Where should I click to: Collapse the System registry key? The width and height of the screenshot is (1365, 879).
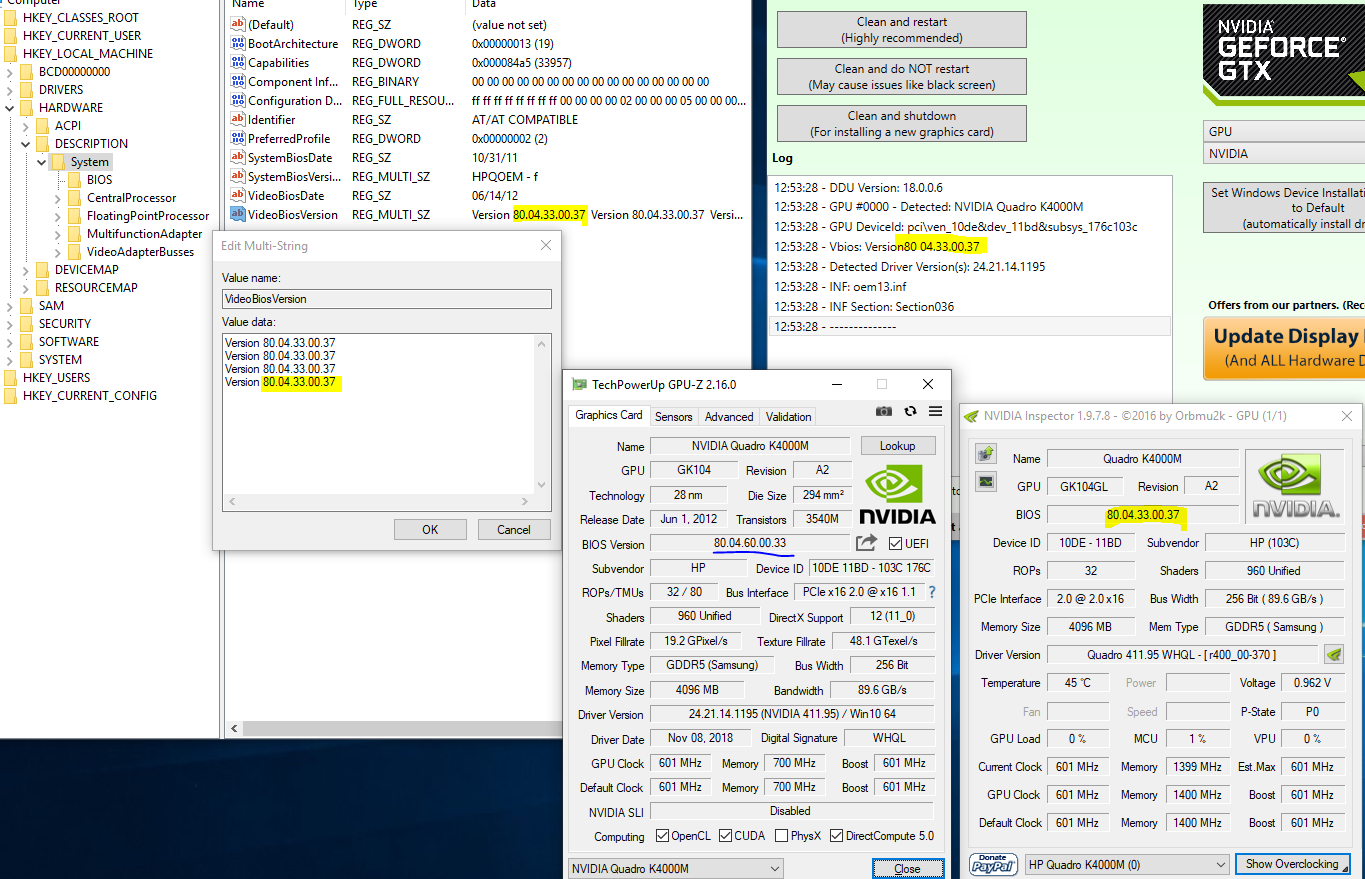(42, 161)
